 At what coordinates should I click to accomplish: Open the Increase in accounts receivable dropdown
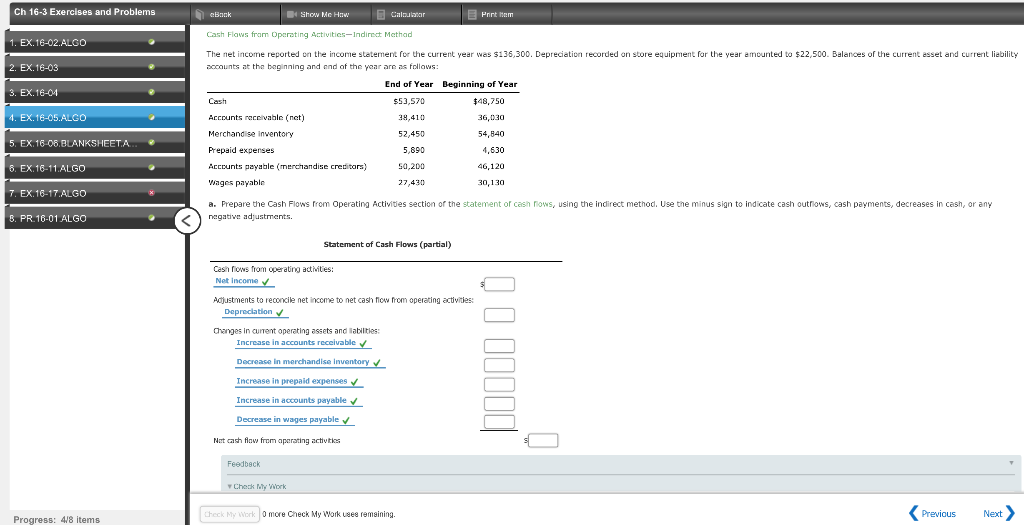click(x=303, y=343)
